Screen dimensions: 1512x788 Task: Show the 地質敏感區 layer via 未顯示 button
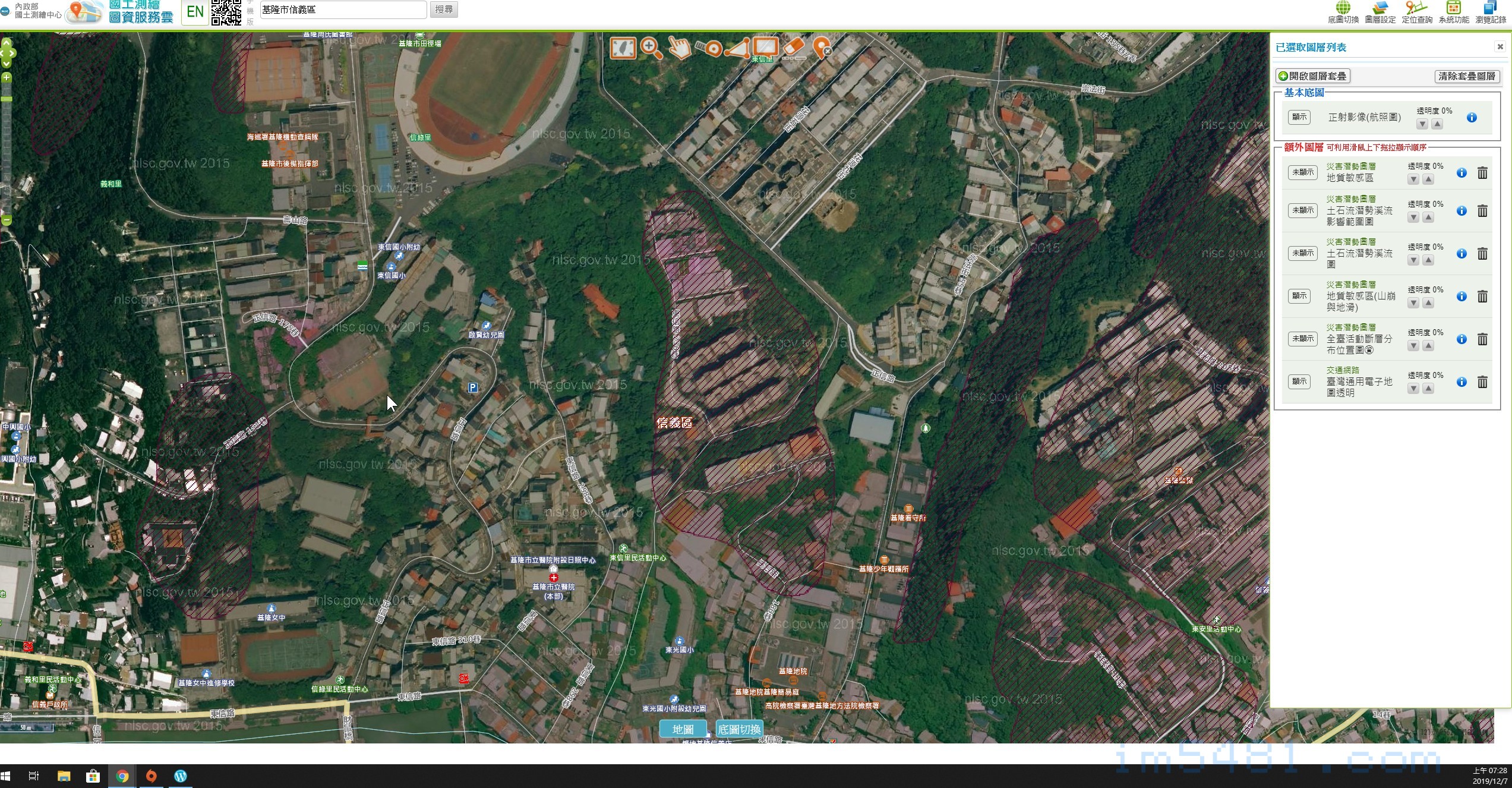1302,172
